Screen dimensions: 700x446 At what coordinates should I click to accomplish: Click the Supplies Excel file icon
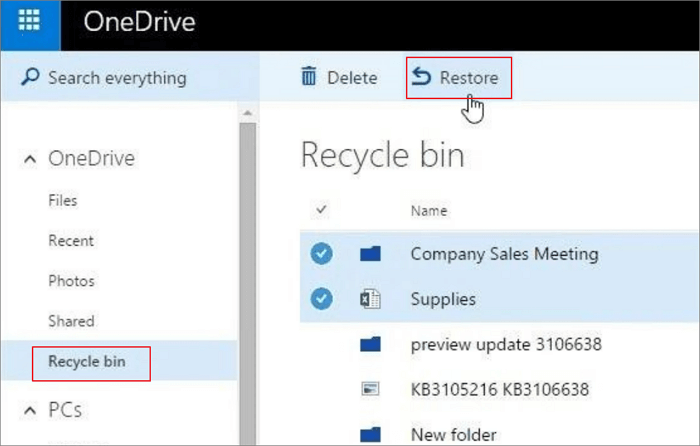coord(371,299)
